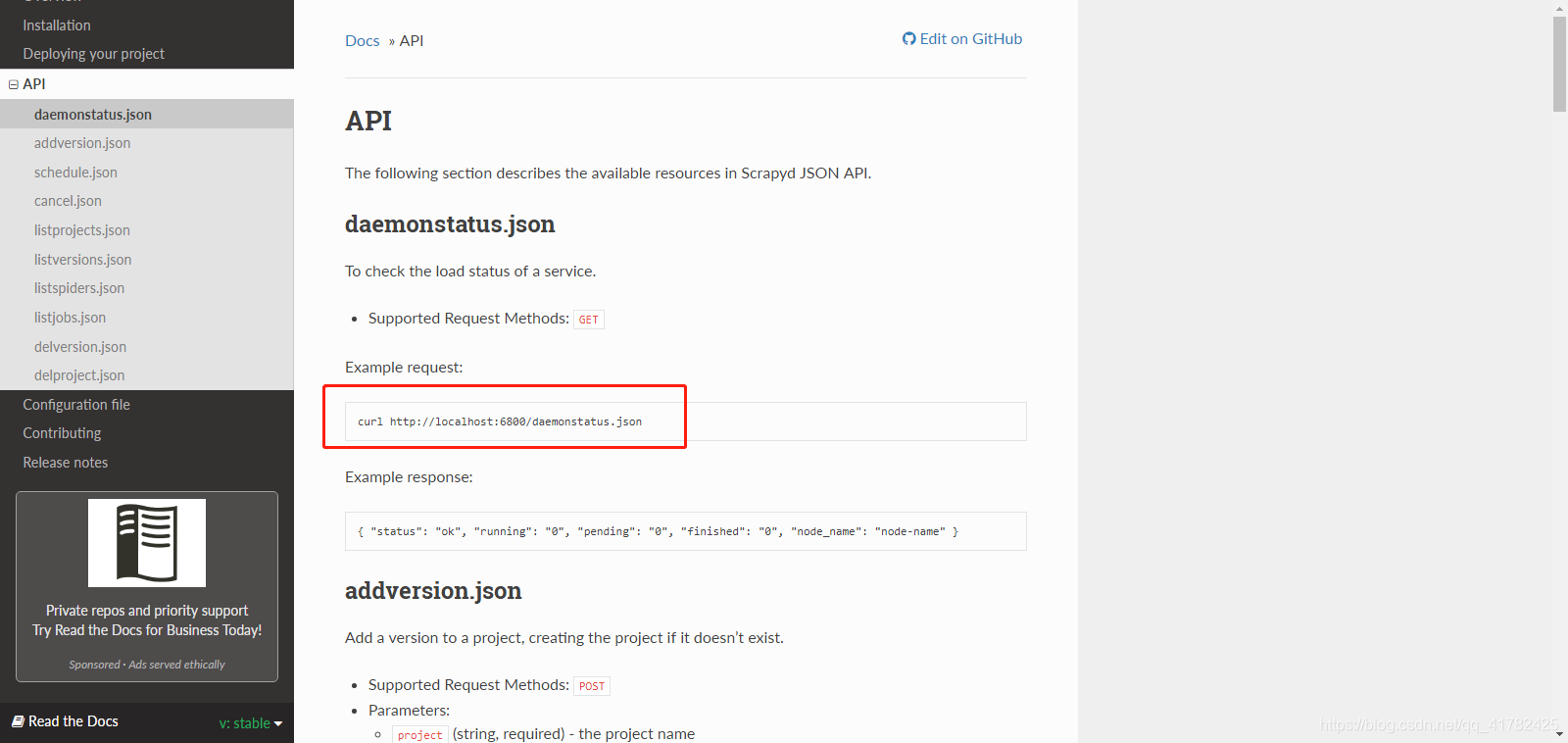Image resolution: width=1568 pixels, height=743 pixels.
Task: Click the example response JSON code block
Action: [685, 531]
